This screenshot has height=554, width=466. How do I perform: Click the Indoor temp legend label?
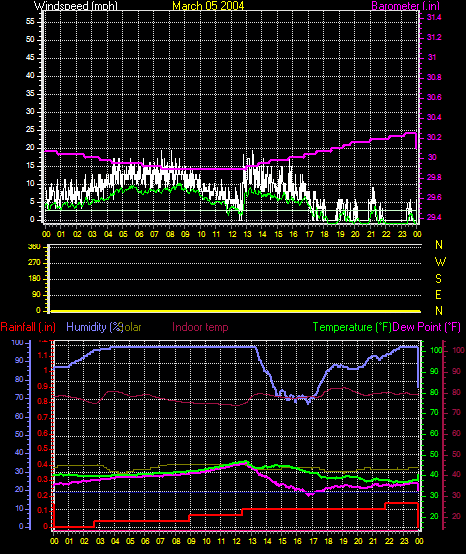point(200,327)
